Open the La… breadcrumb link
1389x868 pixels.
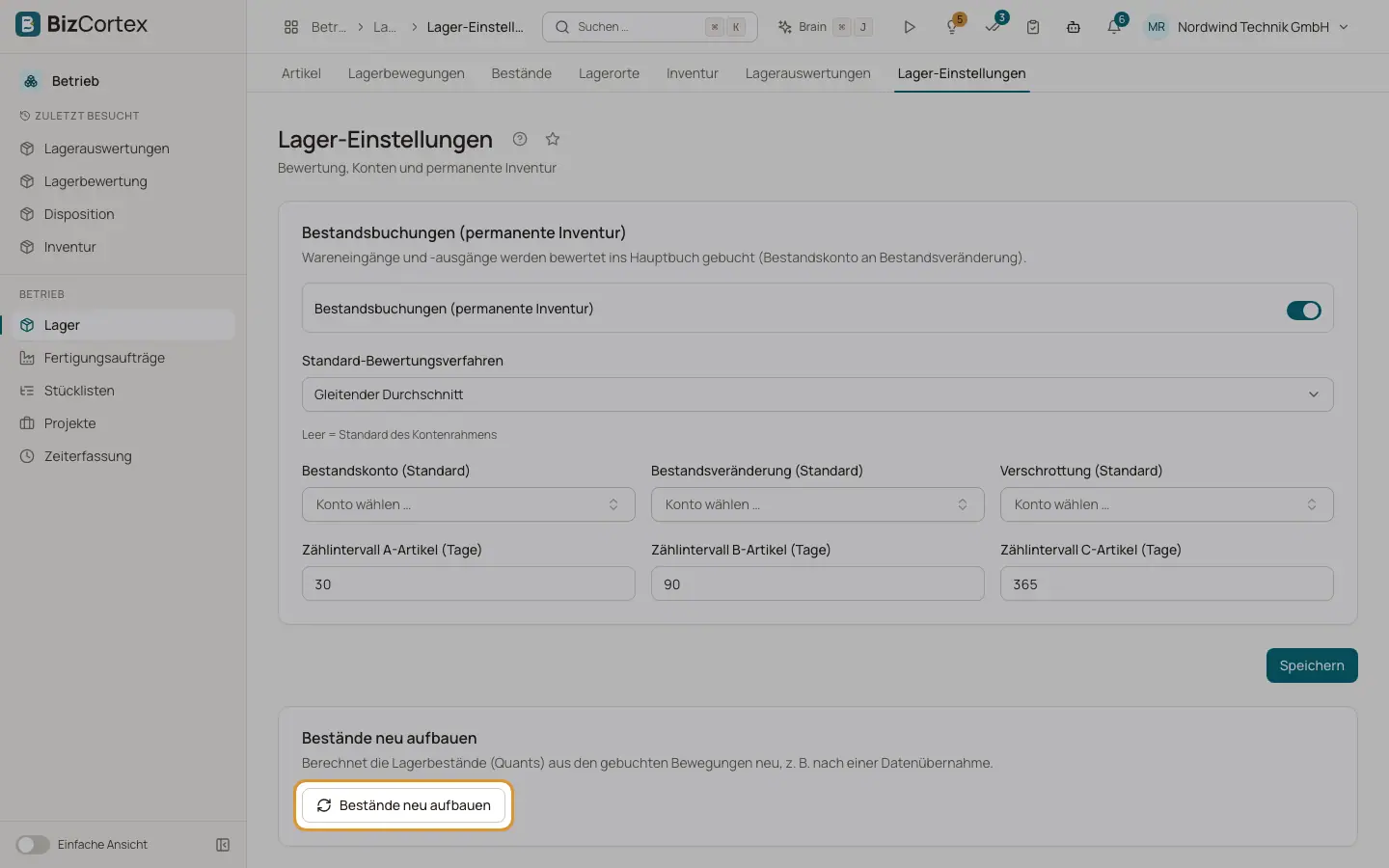coord(385,27)
